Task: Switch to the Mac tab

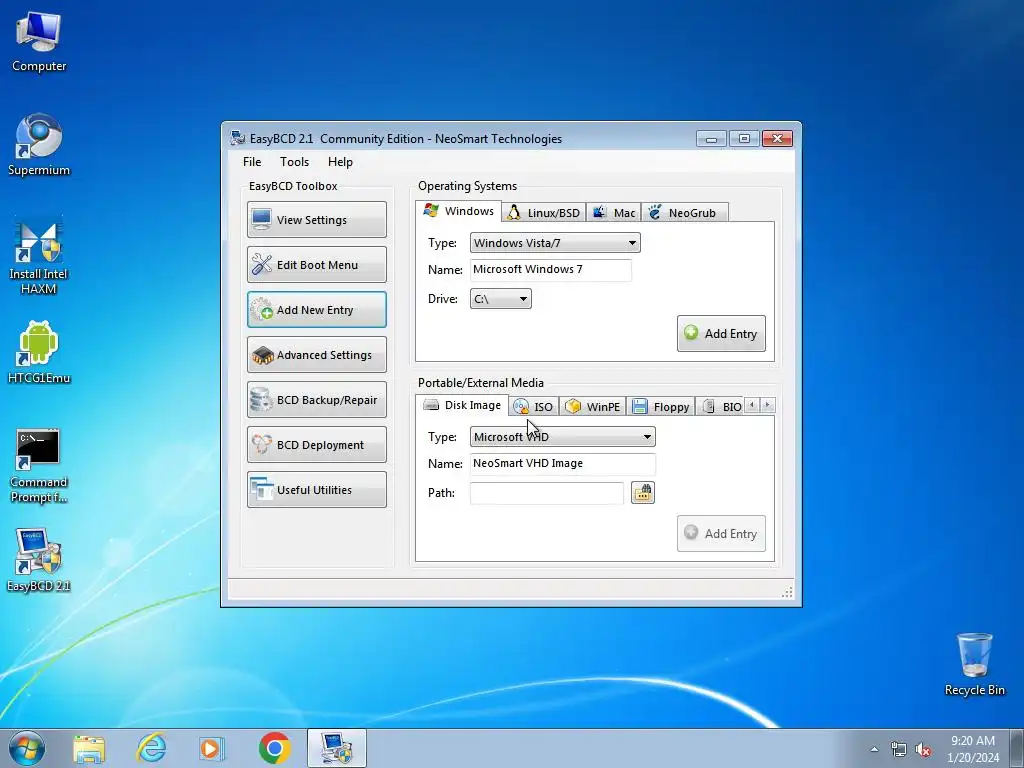Action: [614, 213]
